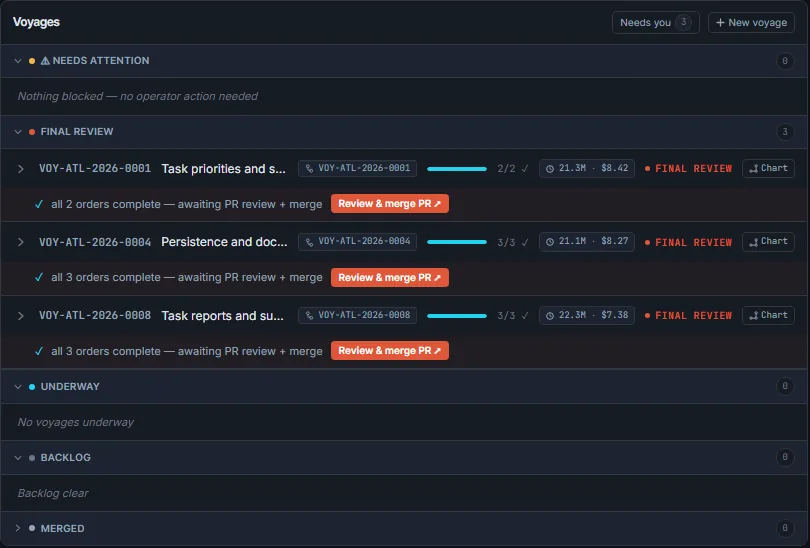Click the checkmark next to 3/3 on VOY-ATL-2026-0008

coord(525,316)
